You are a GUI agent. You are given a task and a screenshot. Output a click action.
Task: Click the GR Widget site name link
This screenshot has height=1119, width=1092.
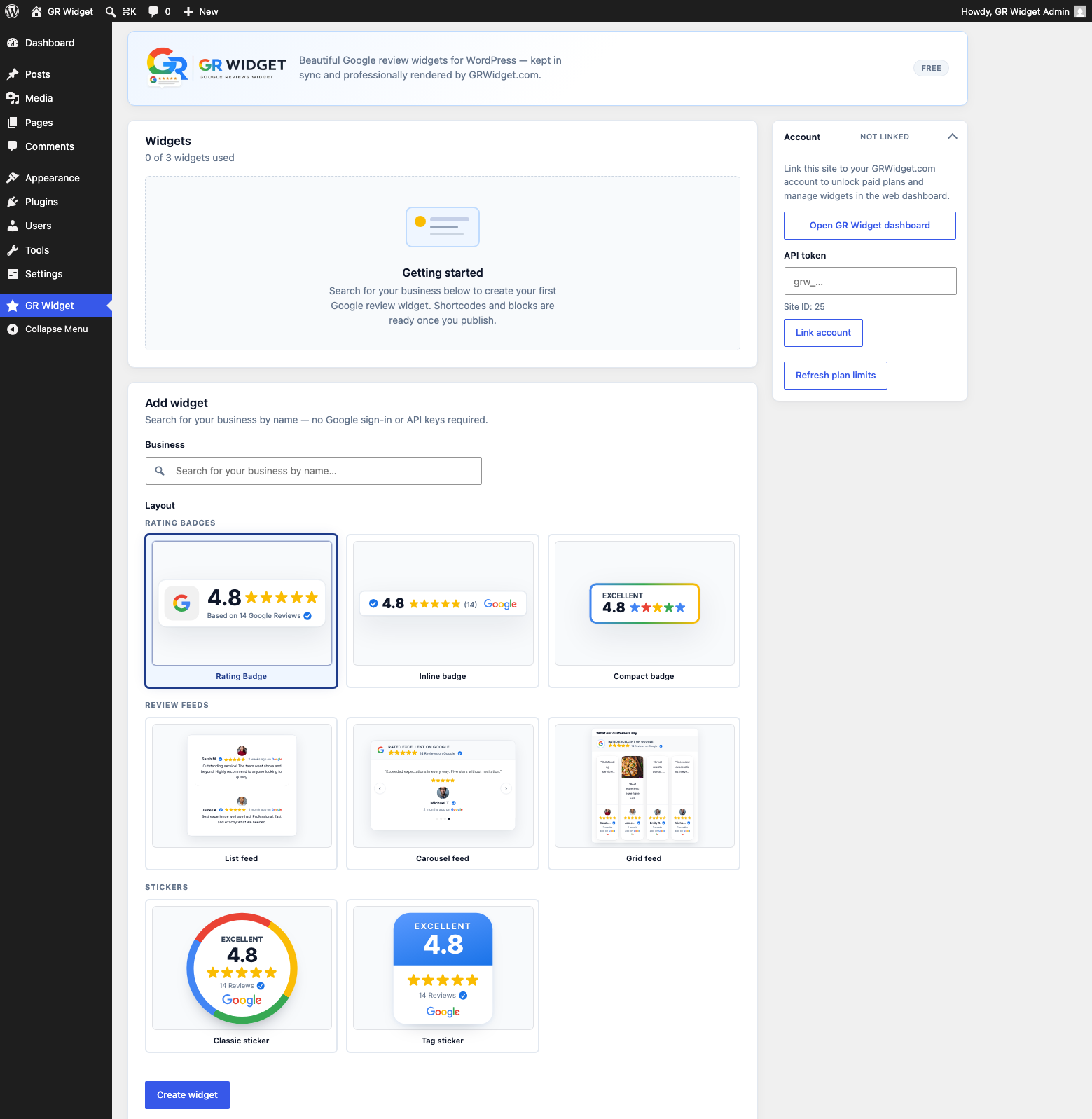coord(70,11)
